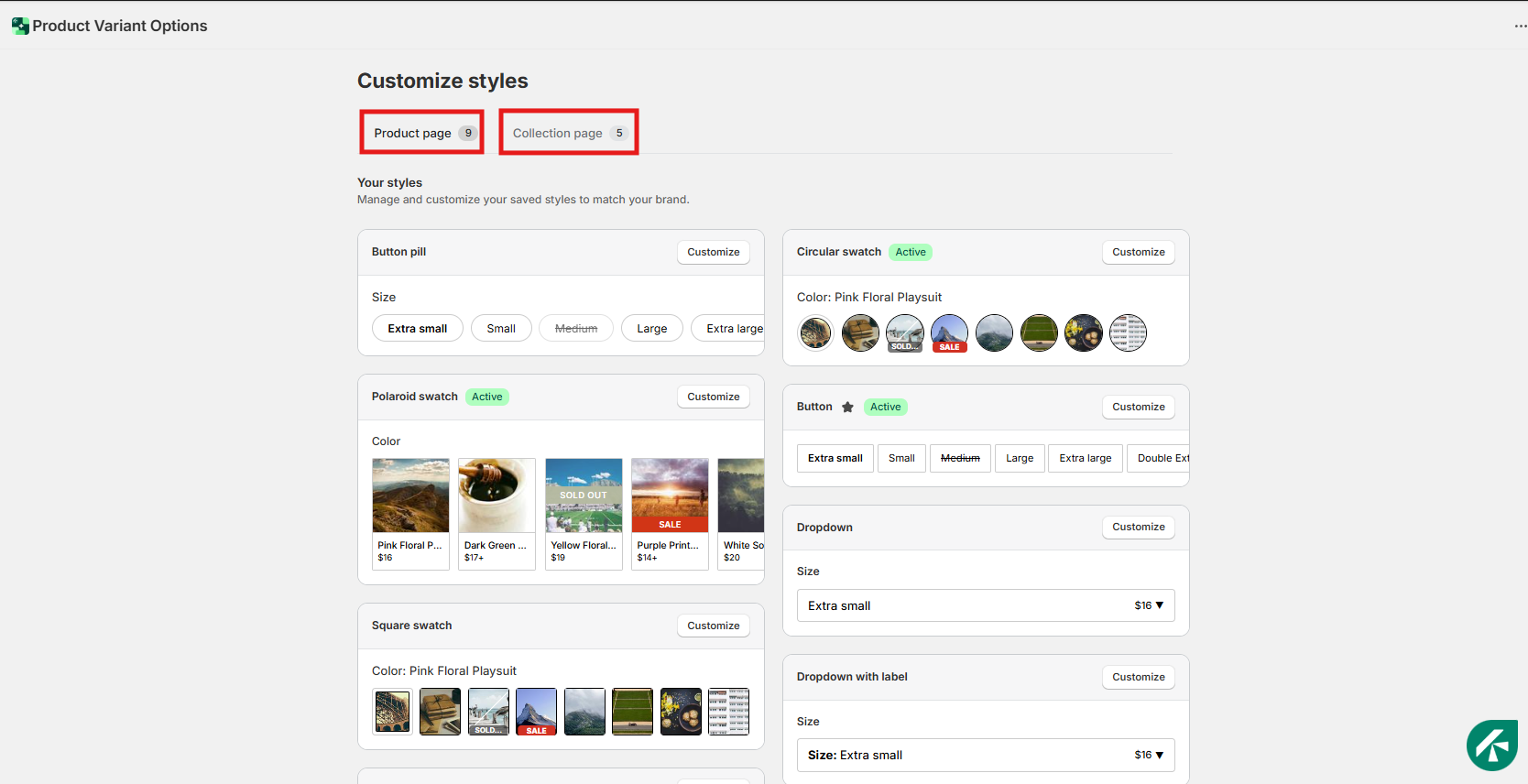
Task: Select the Dark Green polaroid swatch card
Action: coord(497,513)
